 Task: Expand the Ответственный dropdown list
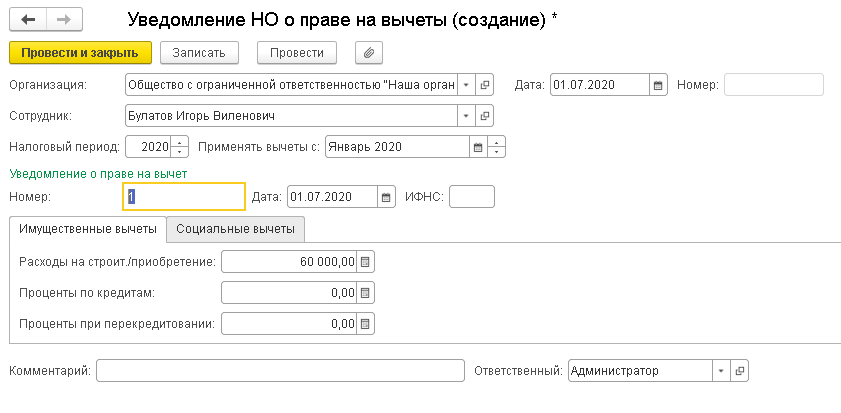click(721, 371)
